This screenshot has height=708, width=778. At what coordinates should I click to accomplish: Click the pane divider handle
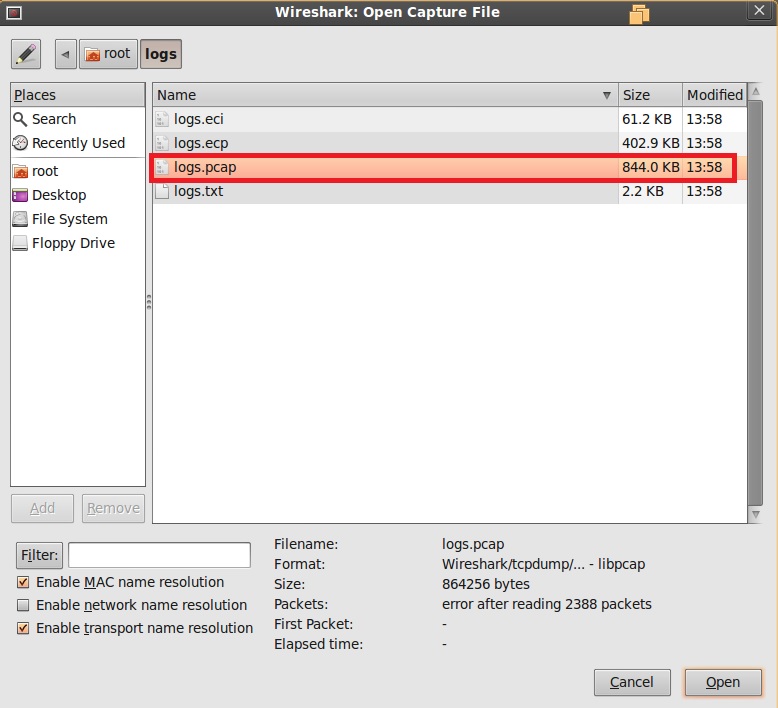149,303
